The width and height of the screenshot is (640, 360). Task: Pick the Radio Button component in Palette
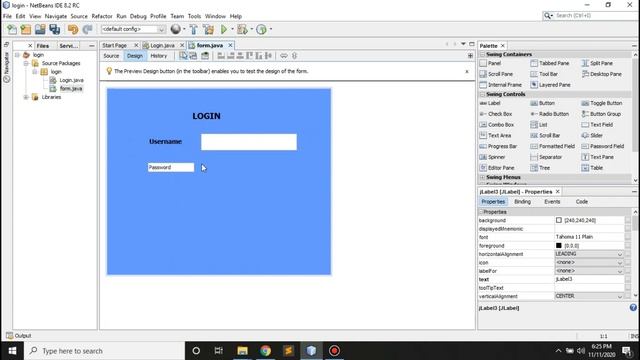click(x=549, y=114)
